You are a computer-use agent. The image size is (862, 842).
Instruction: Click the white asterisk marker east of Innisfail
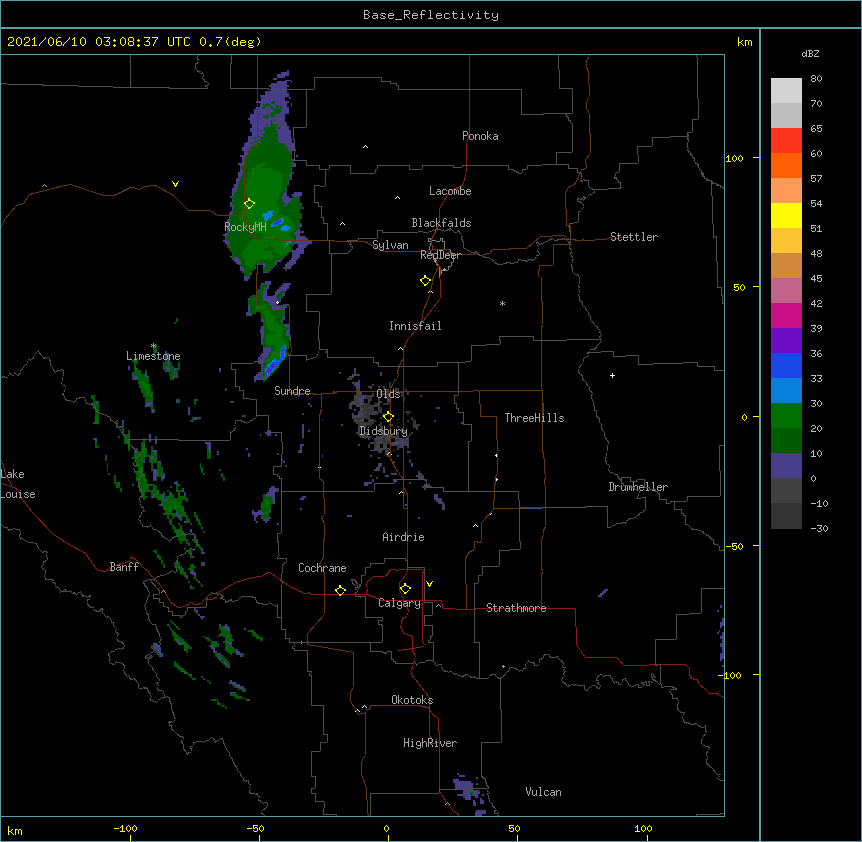click(502, 304)
